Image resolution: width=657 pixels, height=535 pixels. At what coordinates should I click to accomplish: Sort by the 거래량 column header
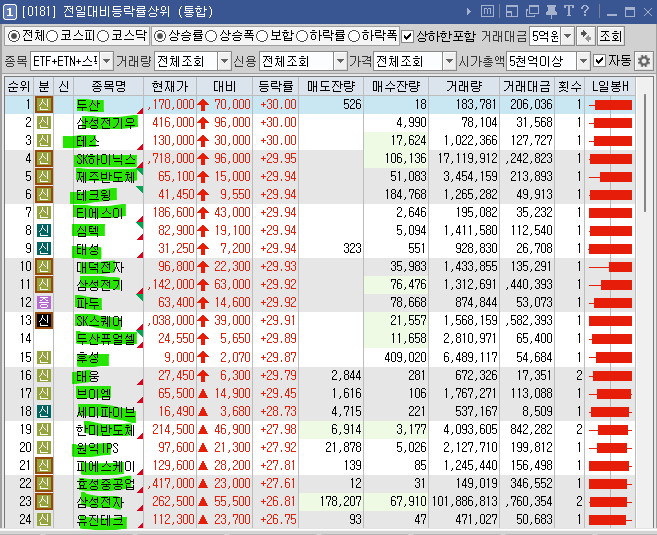464,86
